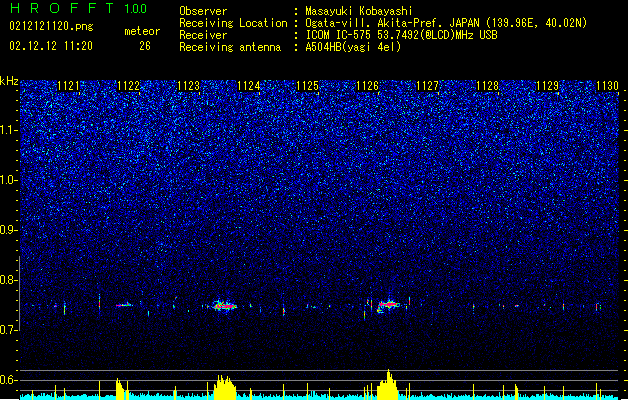Screen dimensions: 629x400
Task: Click antenna value A504HB(yagi 4el)
Action: 353,47
